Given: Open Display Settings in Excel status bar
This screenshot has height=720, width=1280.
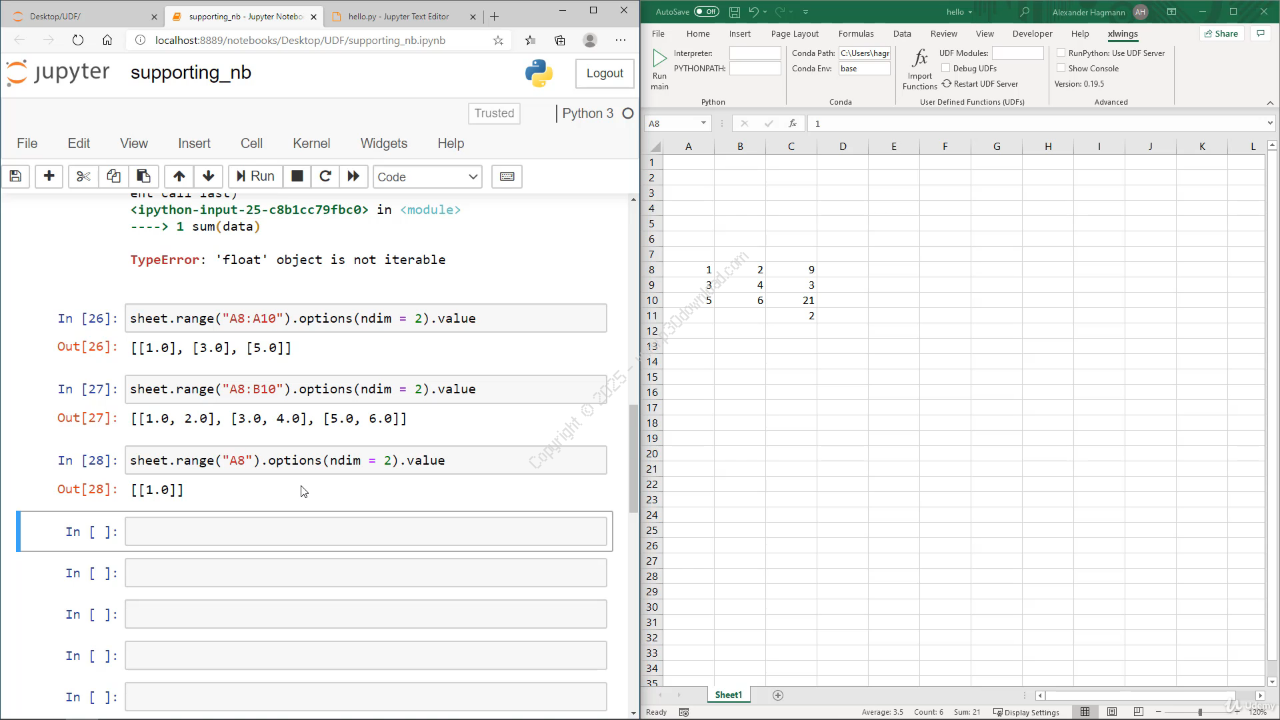Looking at the screenshot, I should [1027, 712].
